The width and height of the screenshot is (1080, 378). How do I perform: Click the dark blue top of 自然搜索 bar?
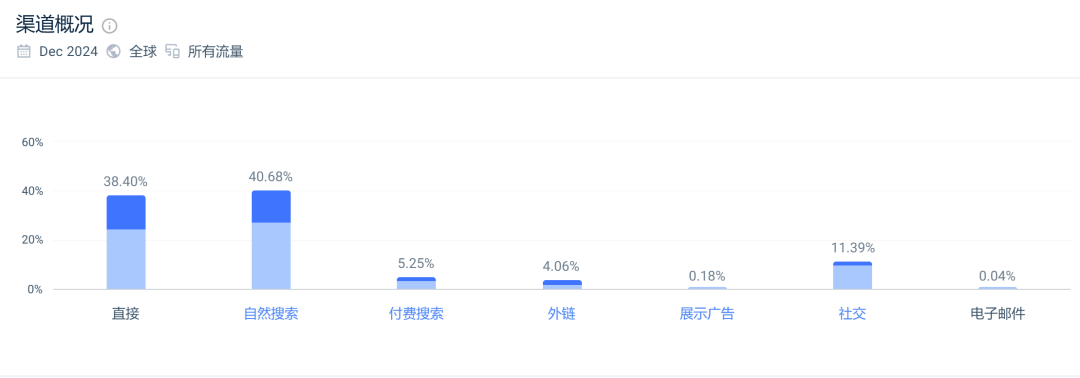[x=271, y=207]
